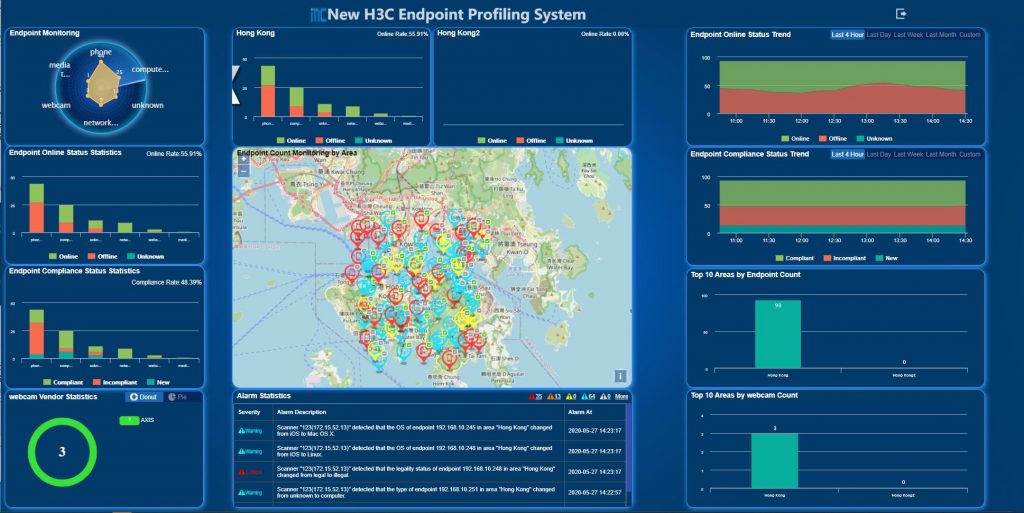Click the Hong Kong bar in Endpoint Count
Screen dimensions: 1024x513
(777, 334)
